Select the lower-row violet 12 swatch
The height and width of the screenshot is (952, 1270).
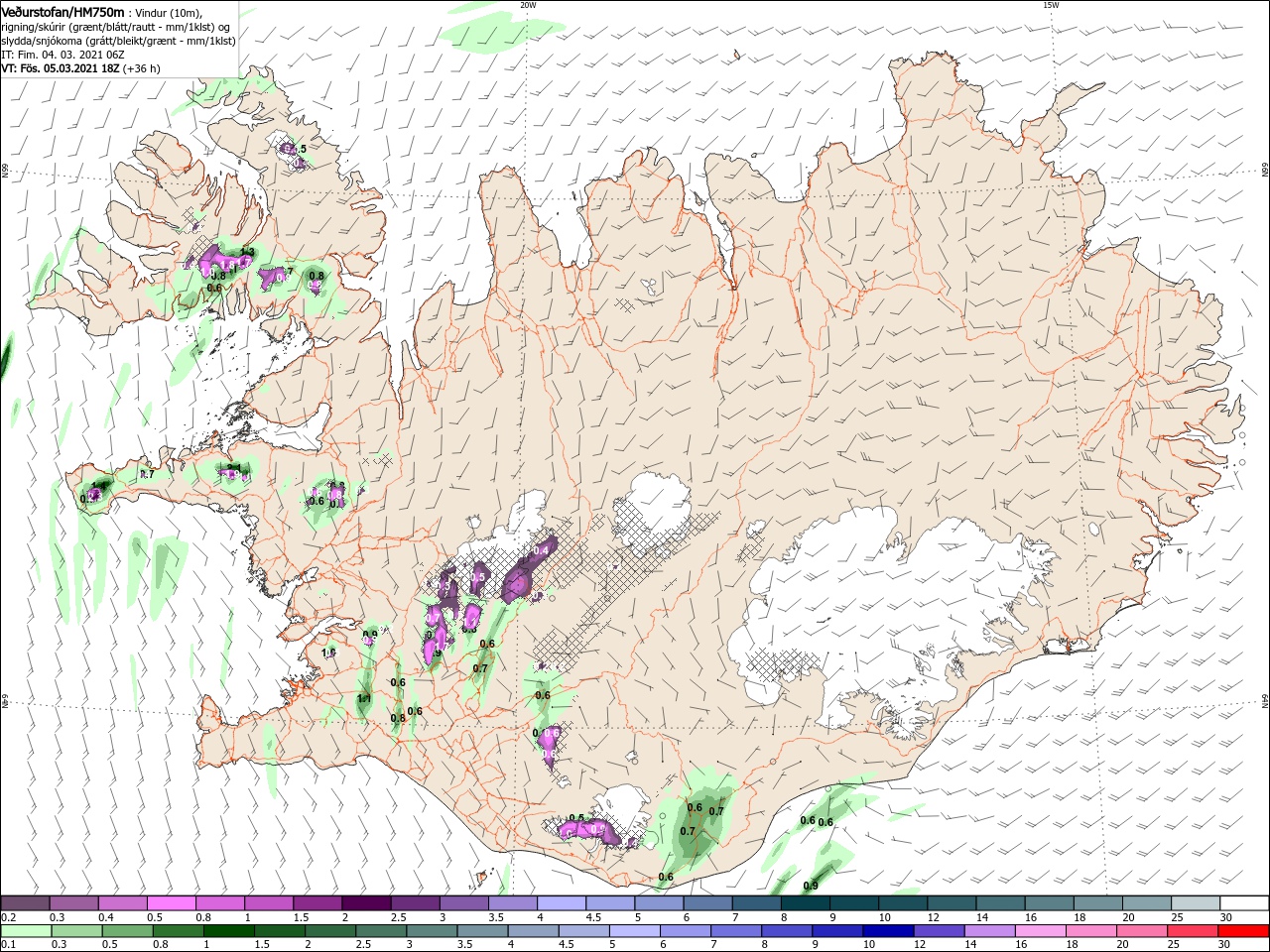[x=939, y=931]
